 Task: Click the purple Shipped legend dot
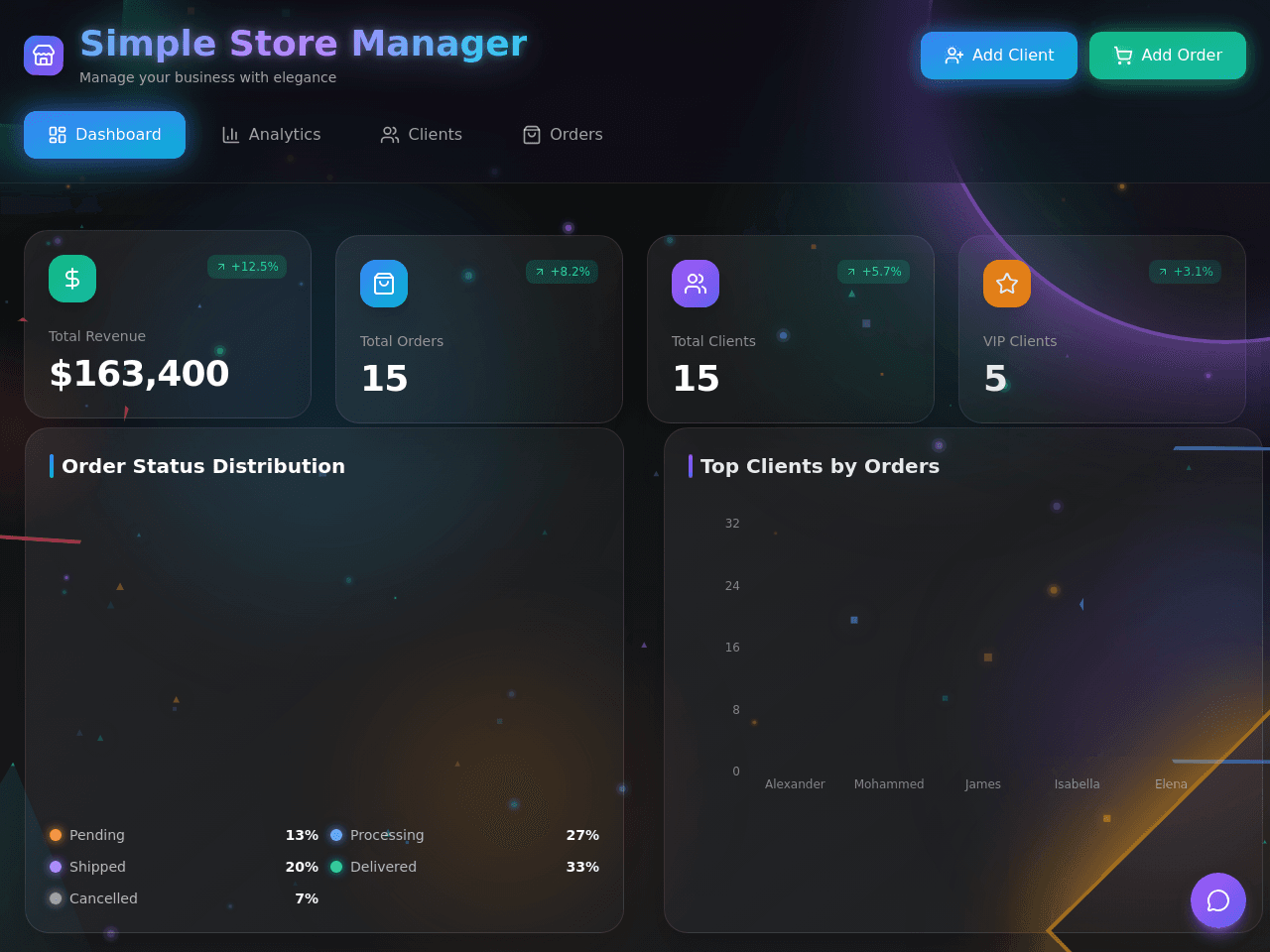pyautogui.click(x=56, y=867)
